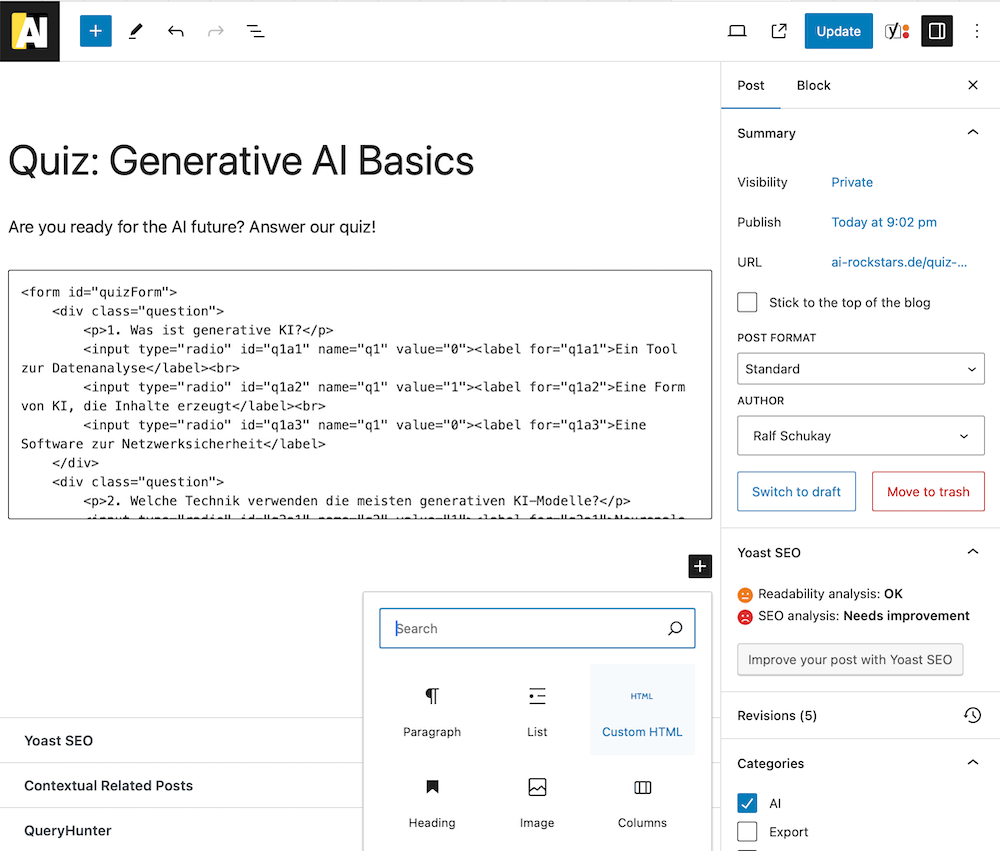This screenshot has height=851, width=1000.
Task: Check the Export category checkbox
Action: [747, 831]
